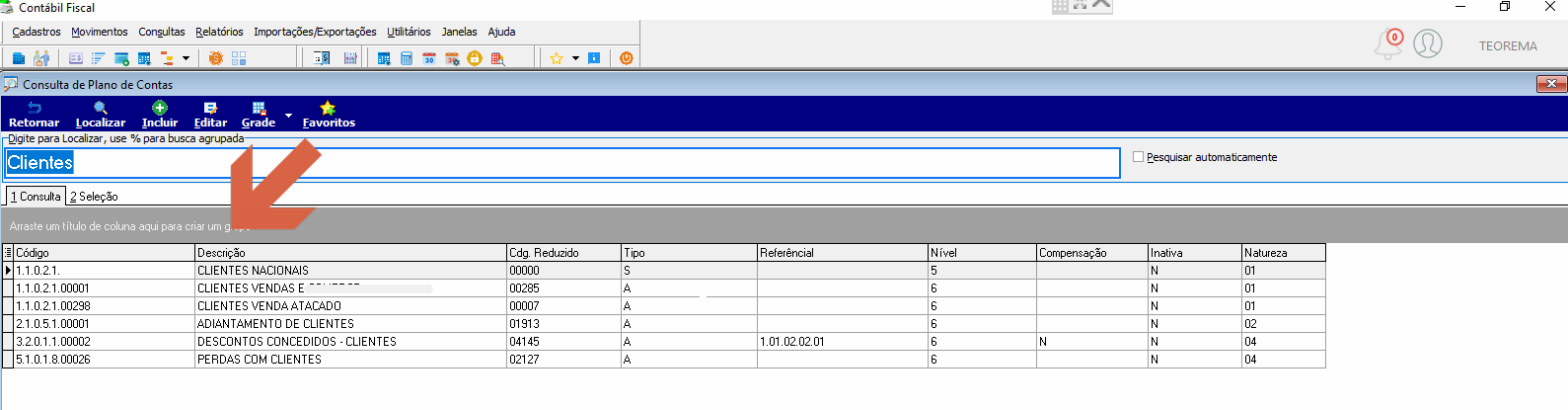Image resolution: width=1568 pixels, height=410 pixels.
Task: Click the people icon in main toolbar
Action: (41, 58)
